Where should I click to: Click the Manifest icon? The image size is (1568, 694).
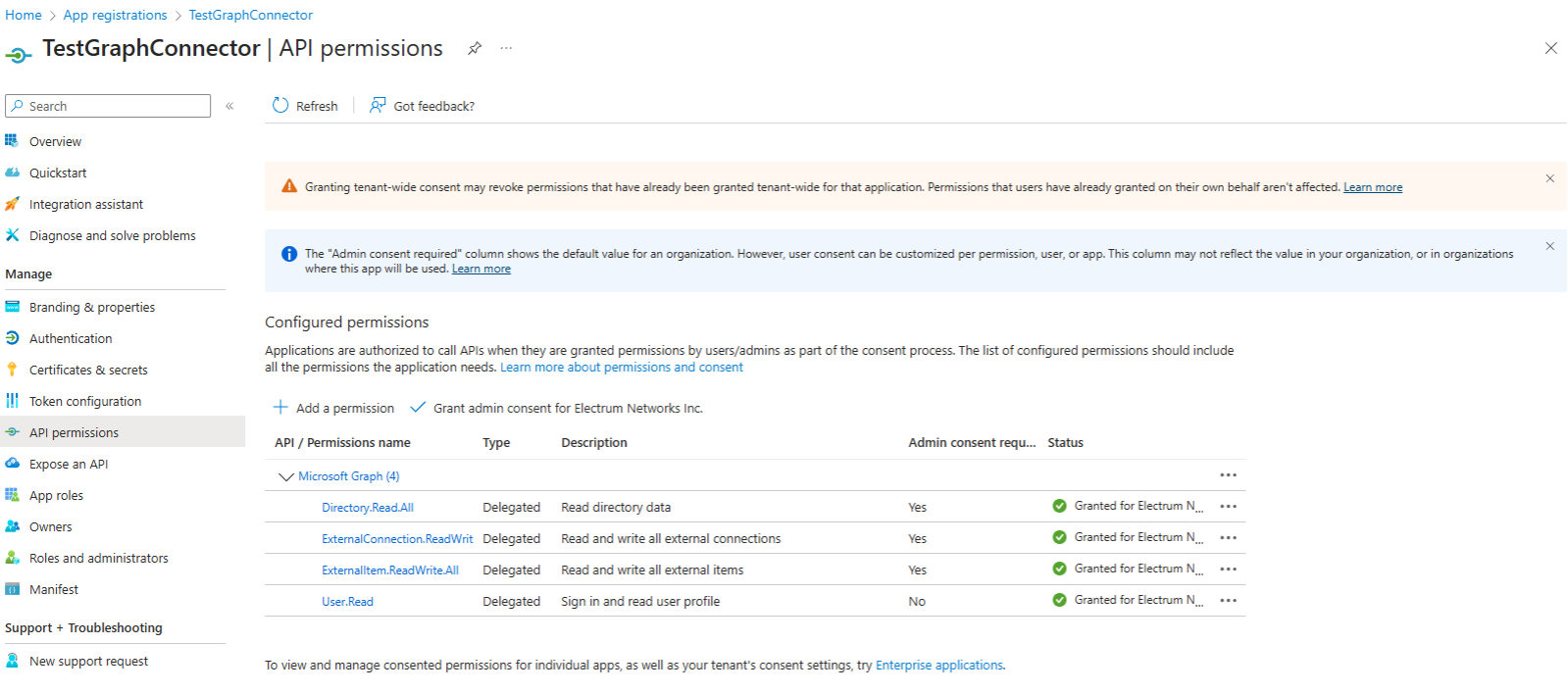(12, 588)
